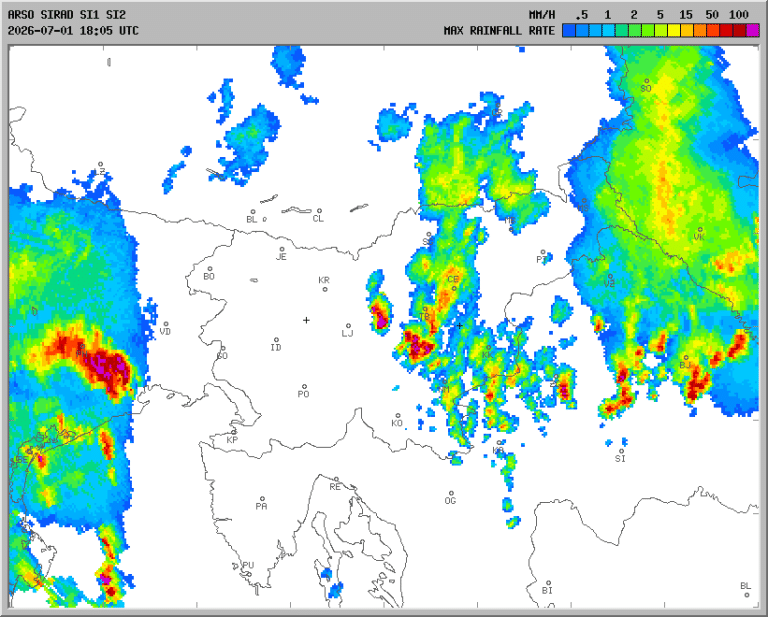Click the MAX RAINFALL RATE label

(499, 30)
